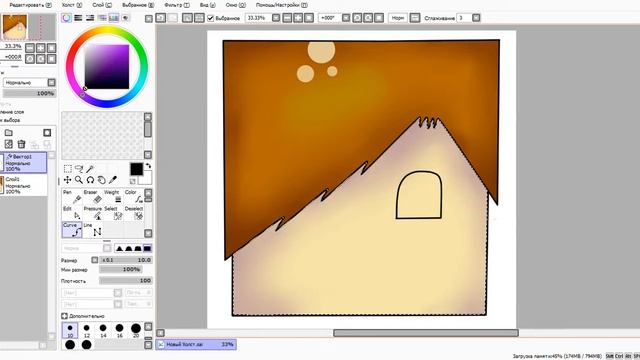Open the Холст menu
Image resolution: width=640 pixels, height=360 pixels.
72,5
